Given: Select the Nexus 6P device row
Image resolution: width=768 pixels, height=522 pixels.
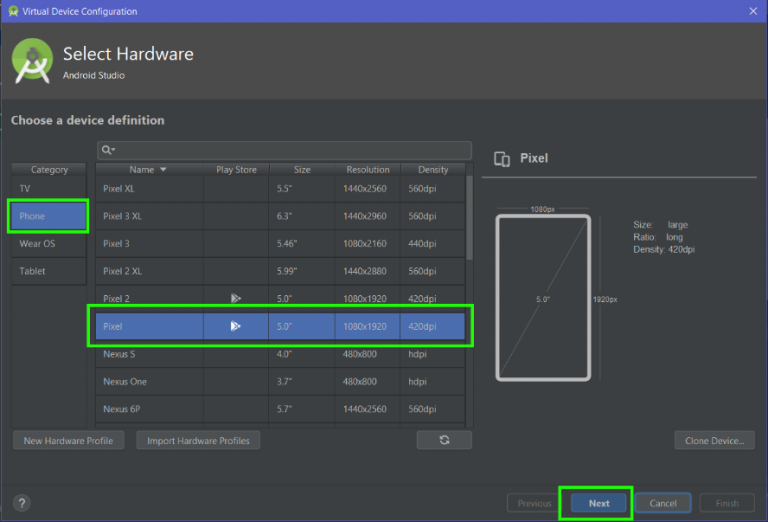Looking at the screenshot, I should (x=280, y=408).
